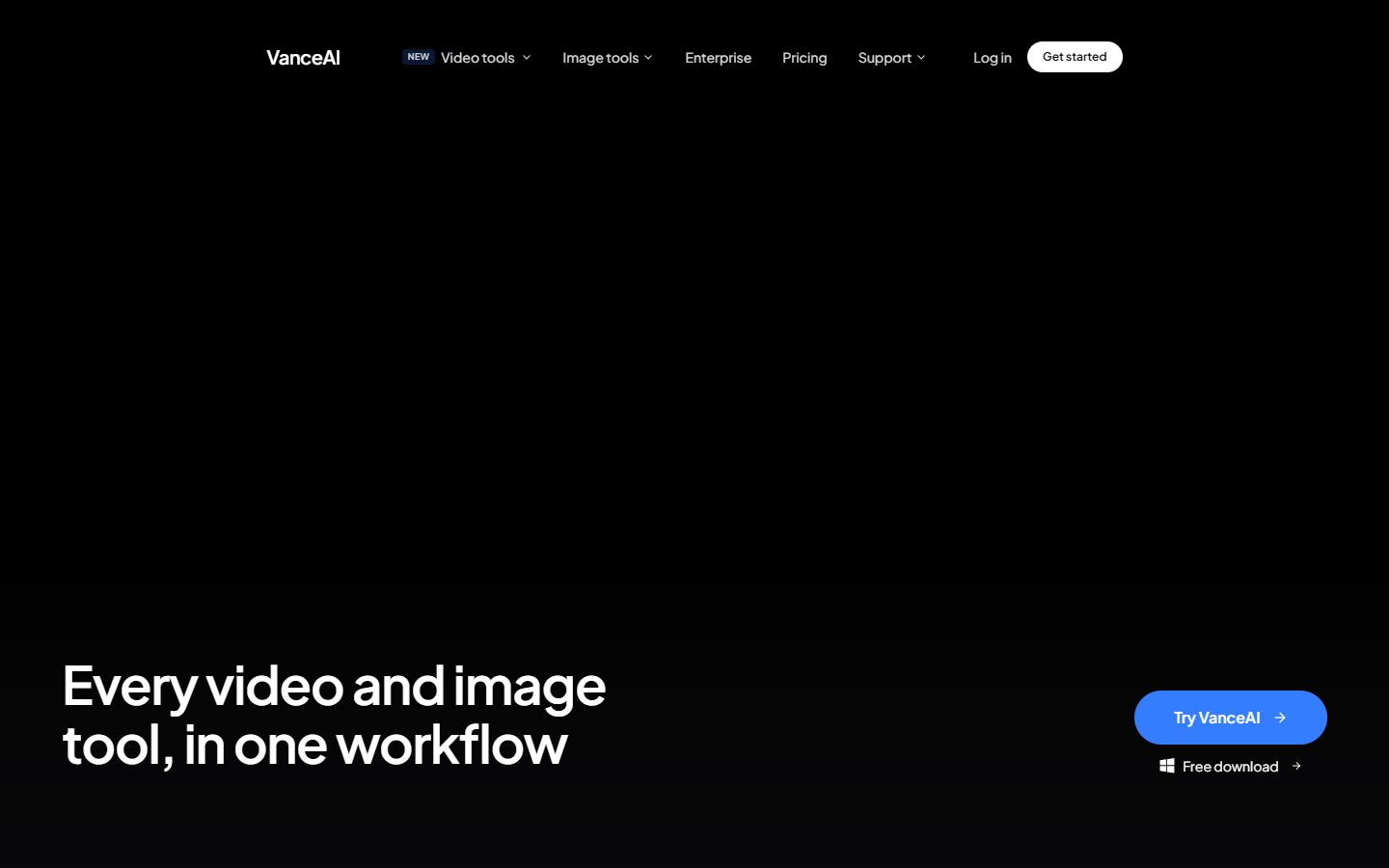Click the Free download link
1389x868 pixels.
[1231, 766]
